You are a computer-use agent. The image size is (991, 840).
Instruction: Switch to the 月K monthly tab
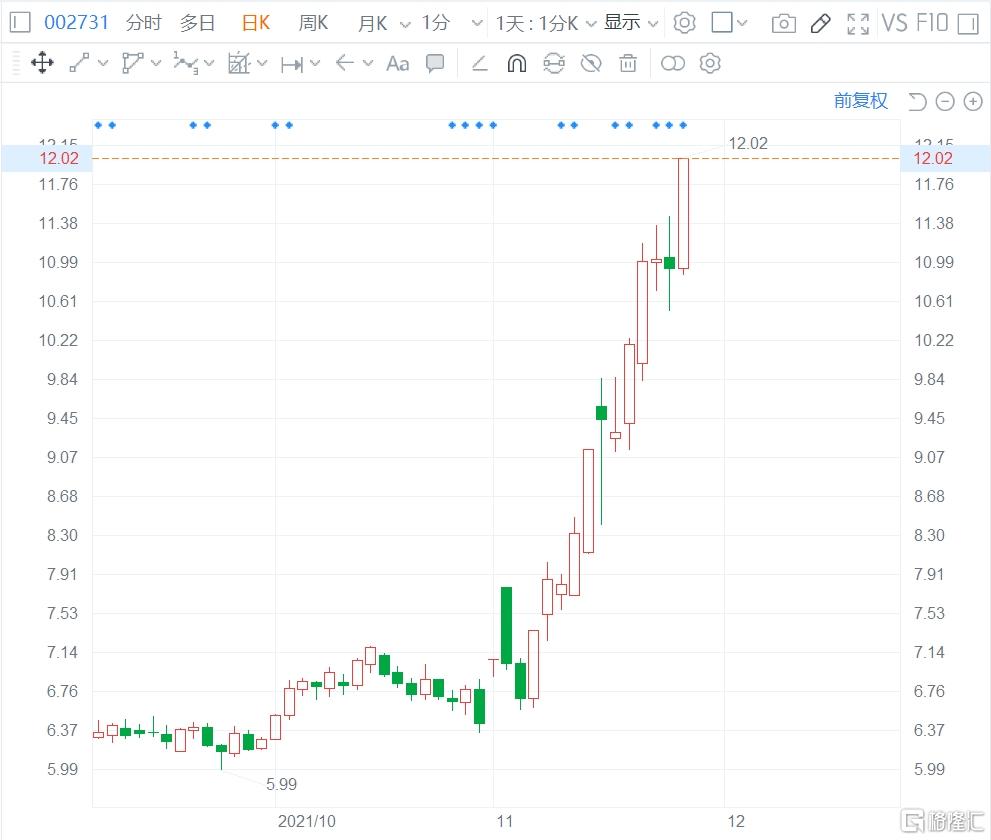[372, 23]
